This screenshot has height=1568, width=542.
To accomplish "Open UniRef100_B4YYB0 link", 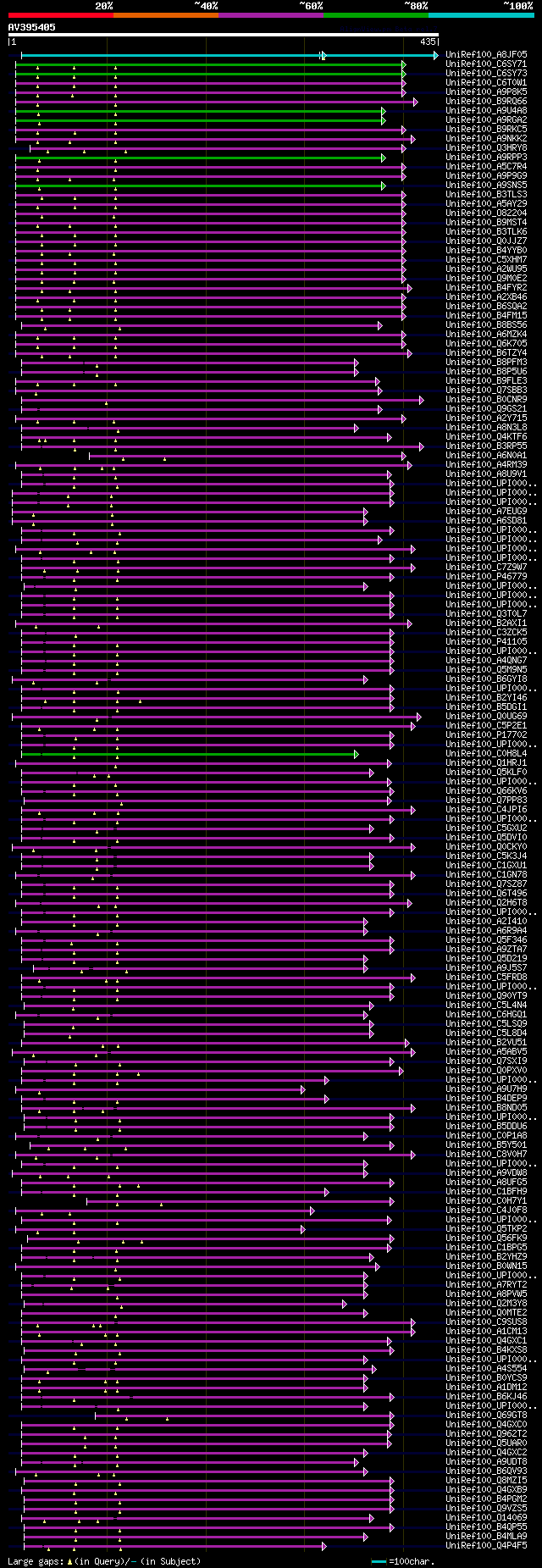I will tap(486, 250).
